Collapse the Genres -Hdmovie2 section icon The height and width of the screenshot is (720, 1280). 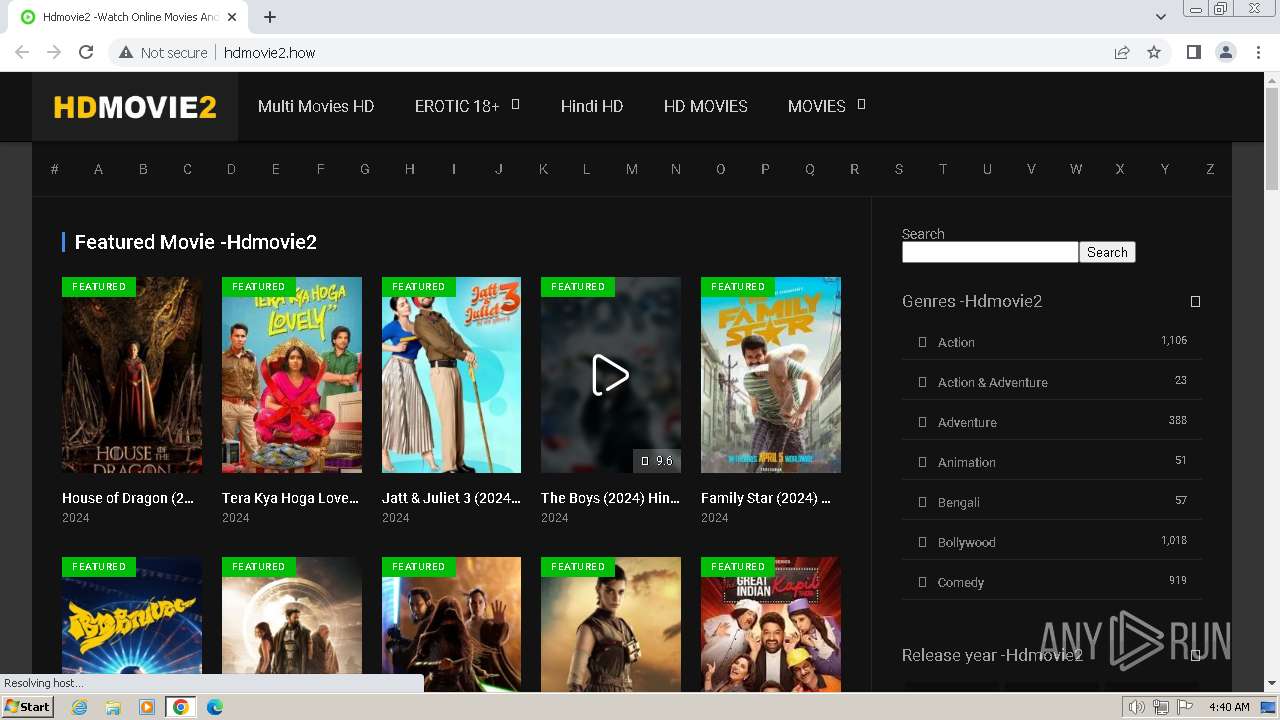(x=1195, y=301)
